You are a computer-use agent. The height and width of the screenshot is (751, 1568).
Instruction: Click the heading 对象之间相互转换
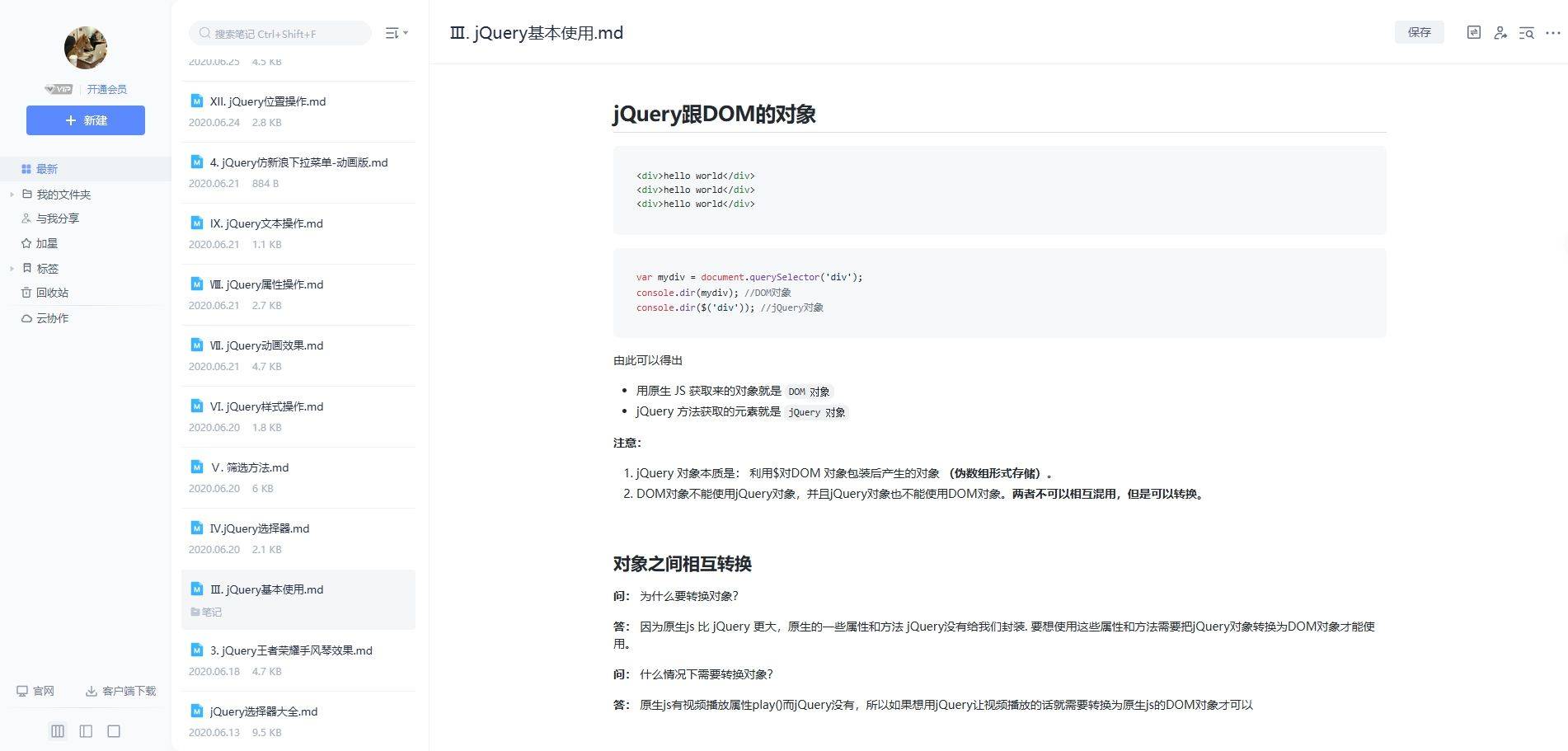(682, 564)
